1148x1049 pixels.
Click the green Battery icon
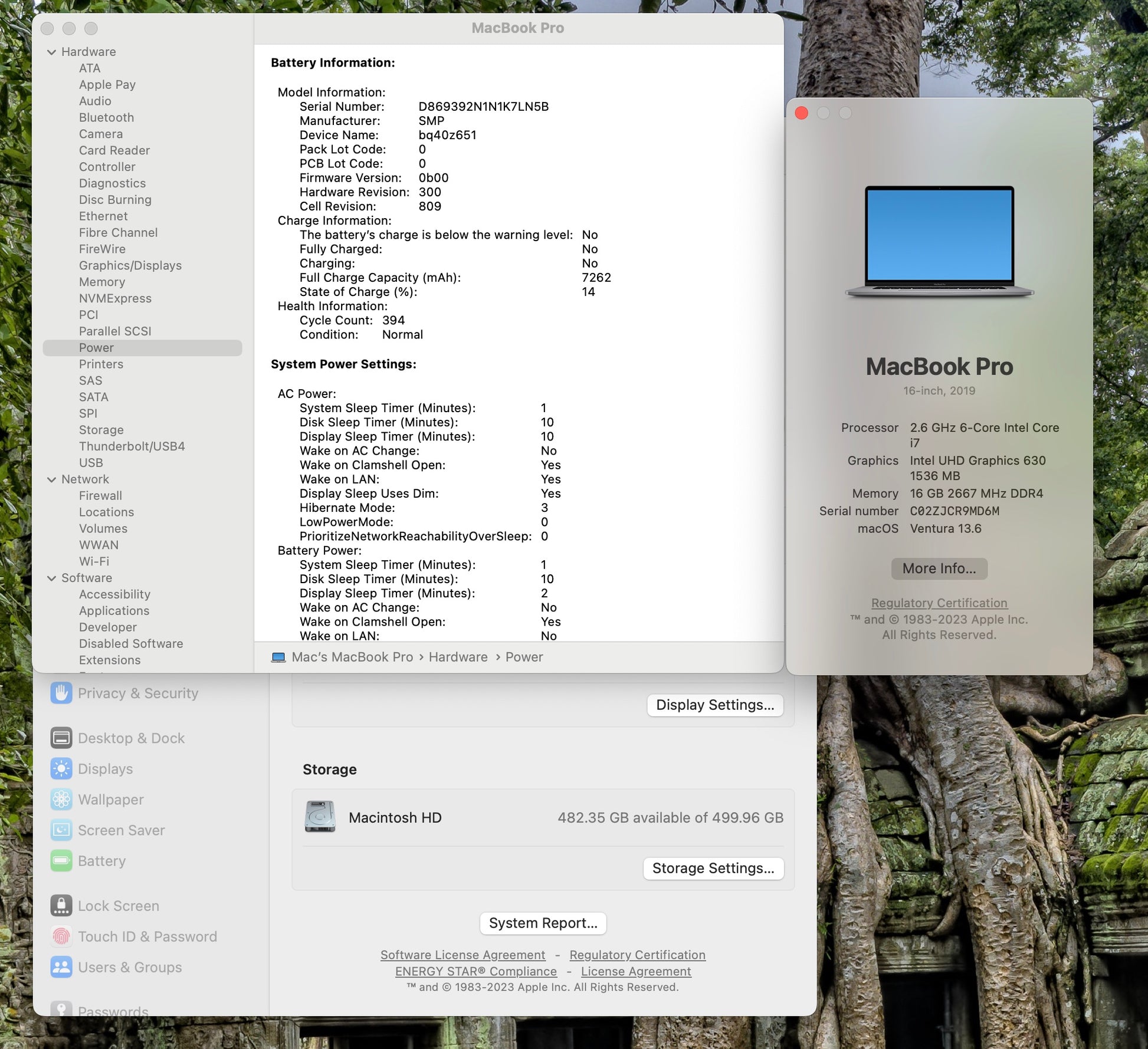pyautogui.click(x=61, y=860)
